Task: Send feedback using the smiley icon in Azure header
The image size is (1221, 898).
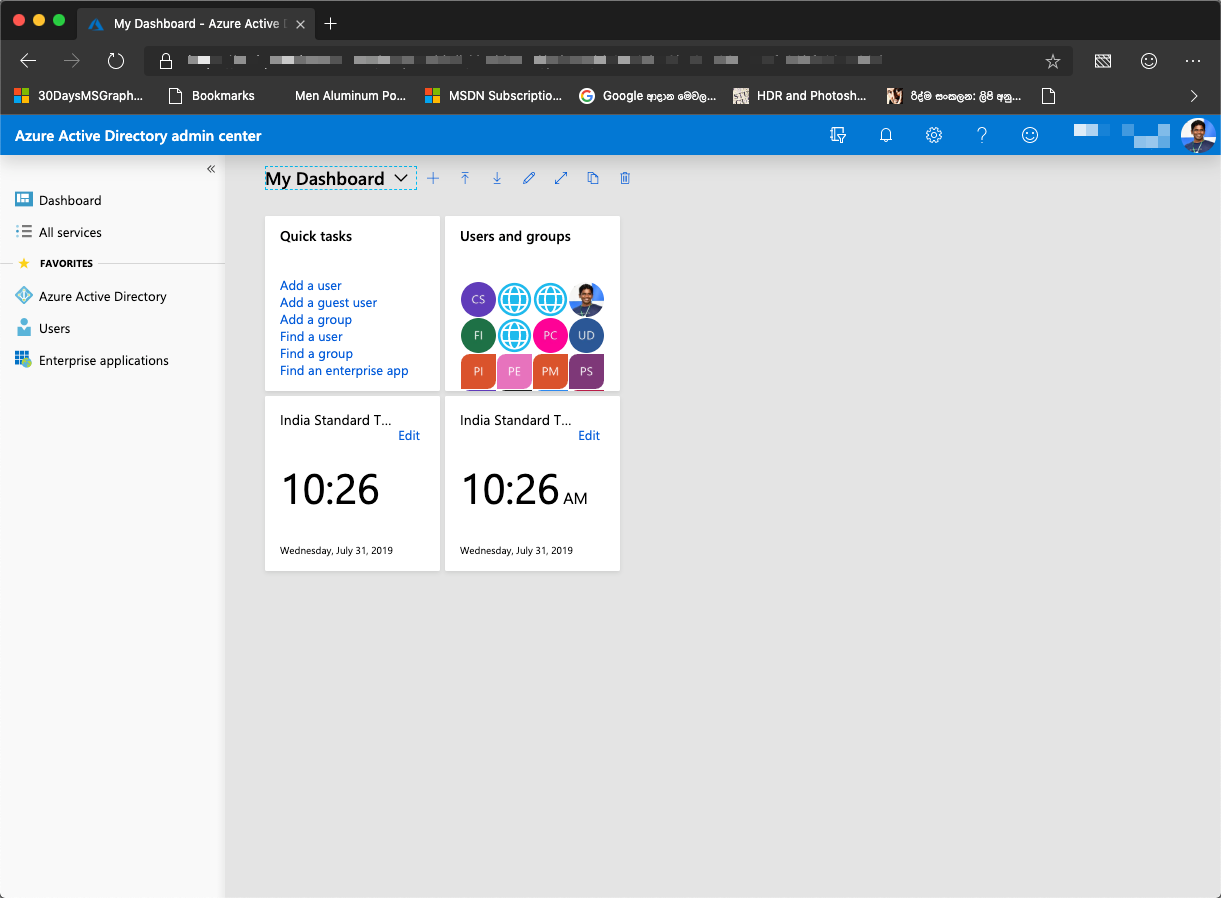Action: tap(1030, 135)
